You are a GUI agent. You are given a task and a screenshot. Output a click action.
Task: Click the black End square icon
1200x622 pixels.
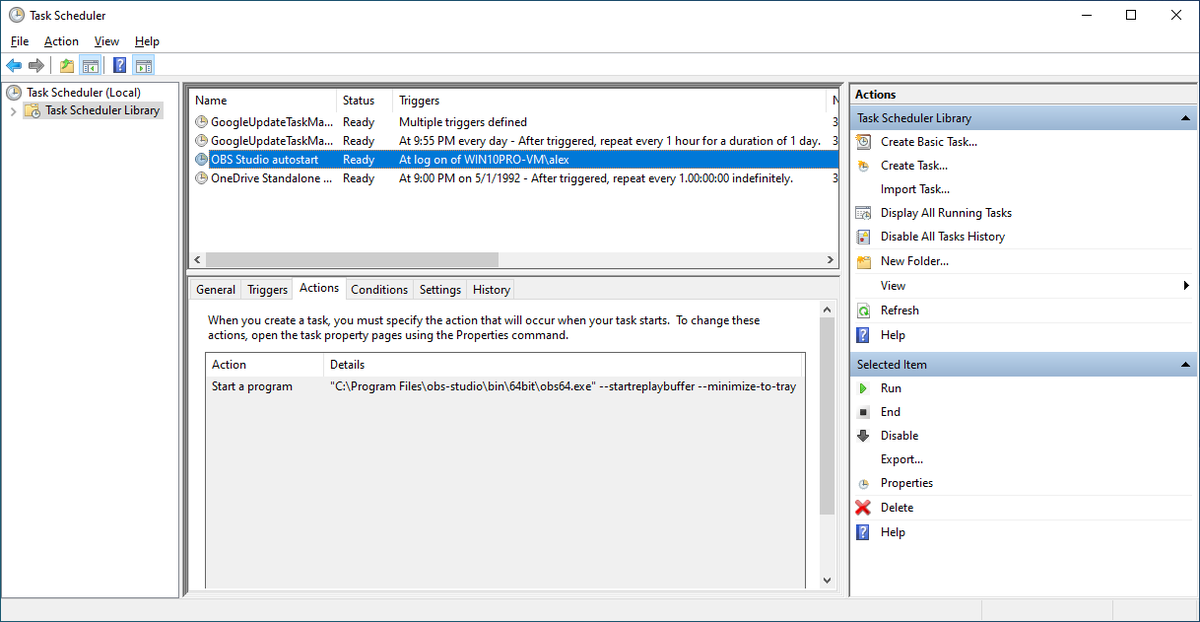(x=864, y=412)
